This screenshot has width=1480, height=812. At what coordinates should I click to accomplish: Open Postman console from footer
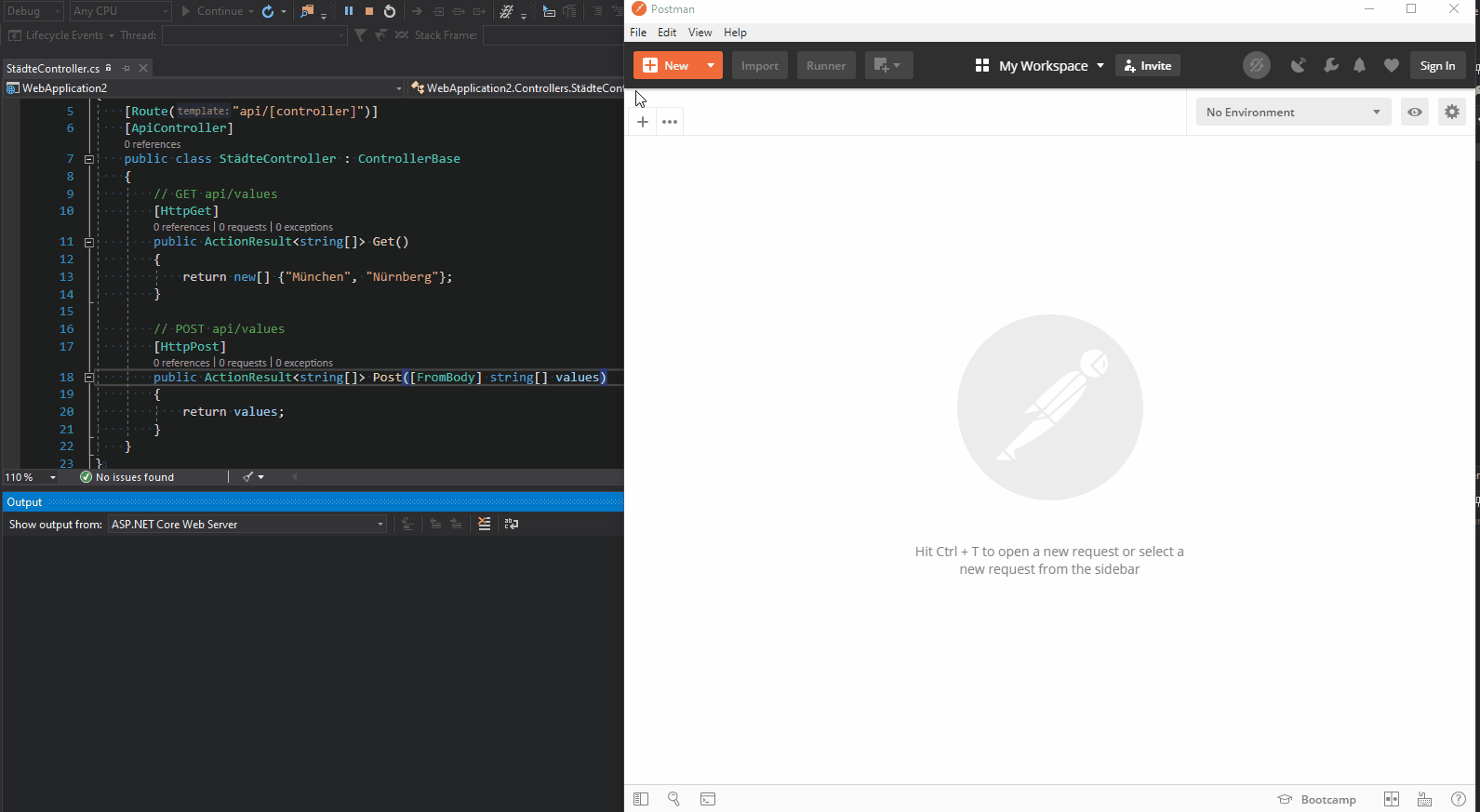708,799
